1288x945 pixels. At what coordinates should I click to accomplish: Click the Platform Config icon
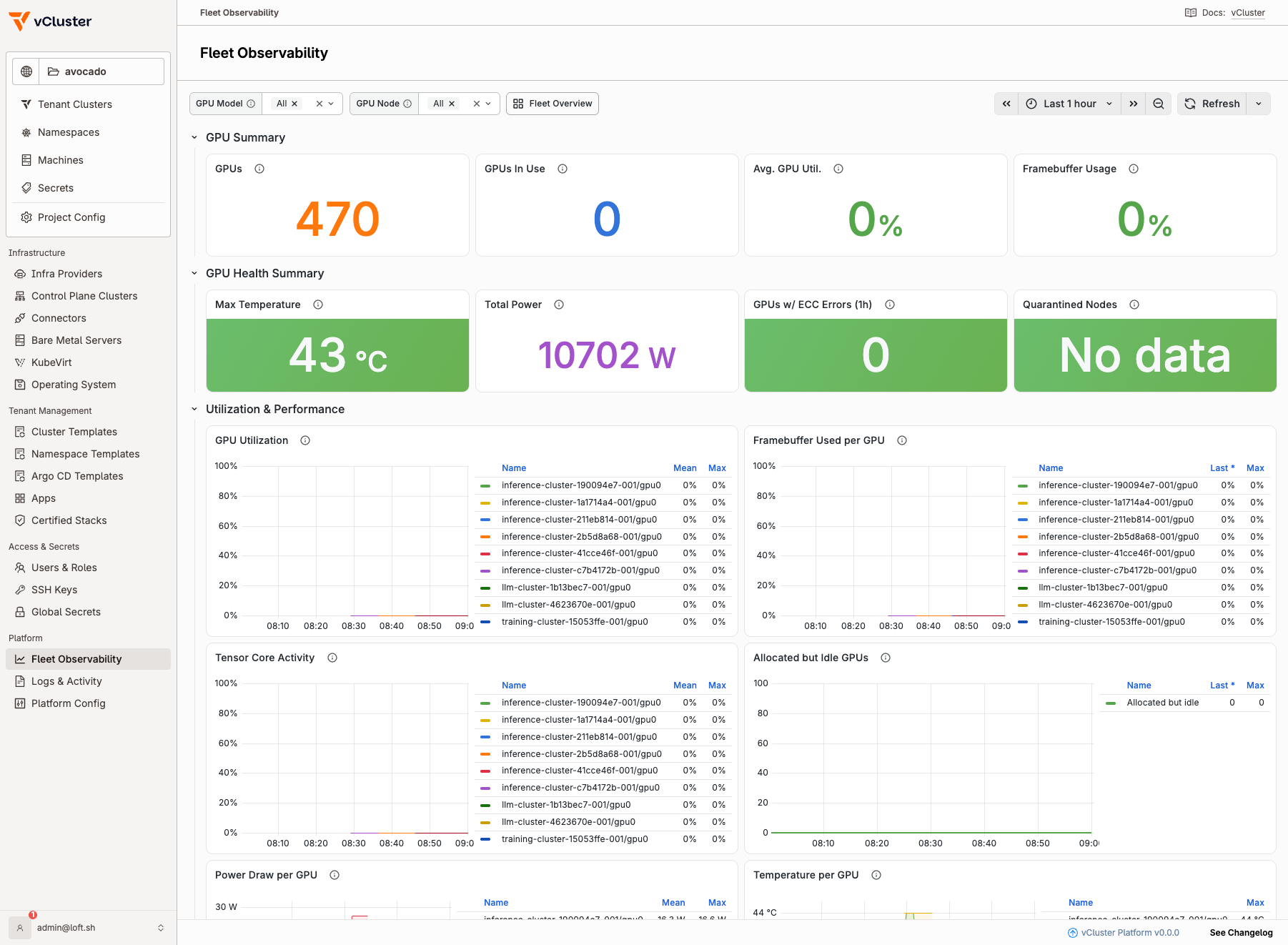click(x=20, y=703)
